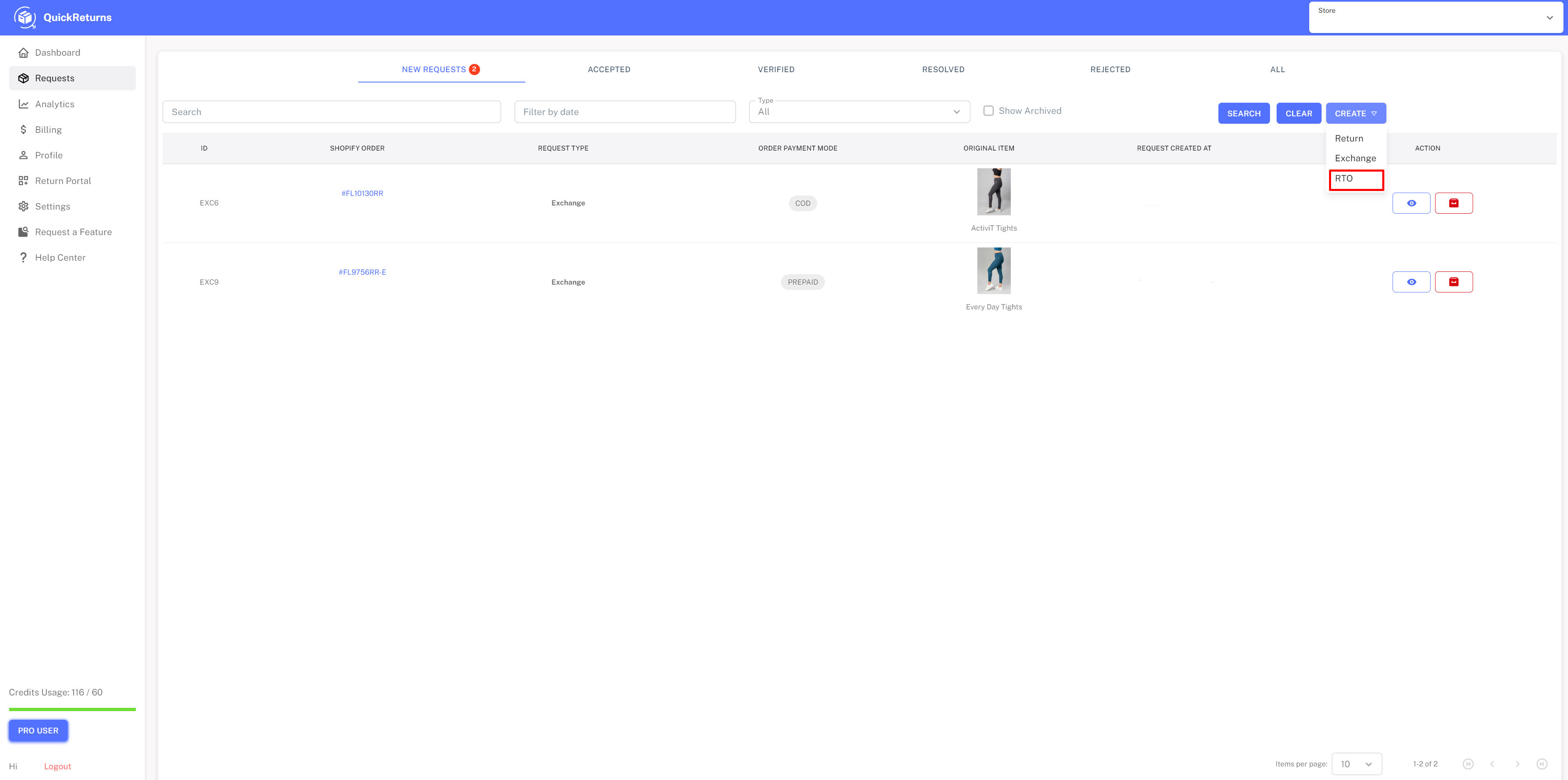Switch to the VERIFIED tab
The image size is (1568, 780).
(x=776, y=69)
